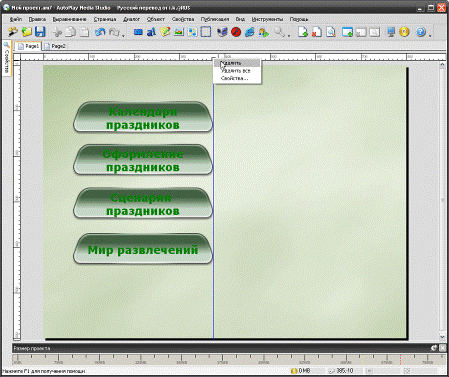Insert an Image object icon
Screen dimensions: 449x377
[x=179, y=32]
